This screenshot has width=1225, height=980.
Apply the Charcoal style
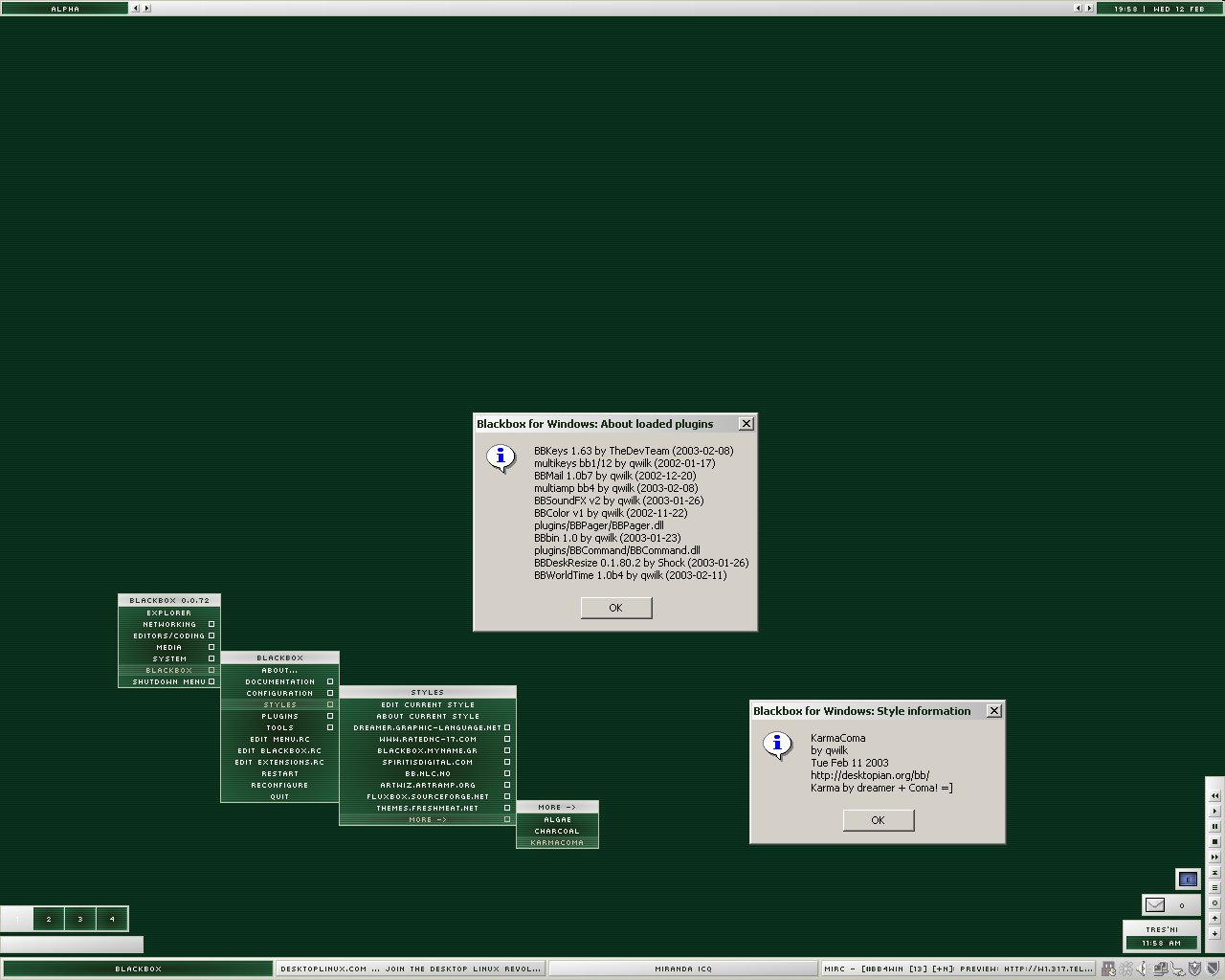point(557,831)
